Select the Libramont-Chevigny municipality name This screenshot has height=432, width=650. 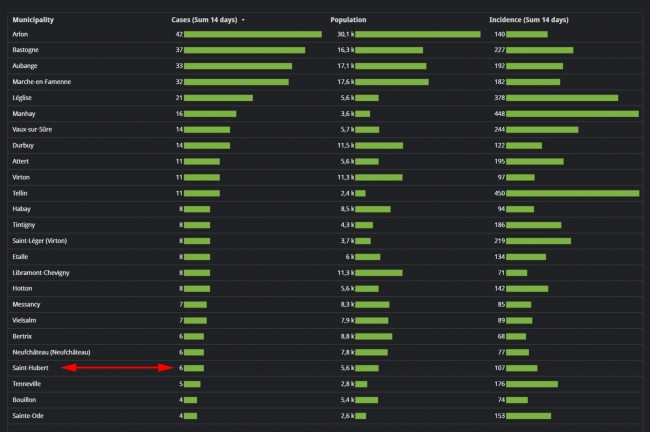pyautogui.click(x=41, y=273)
